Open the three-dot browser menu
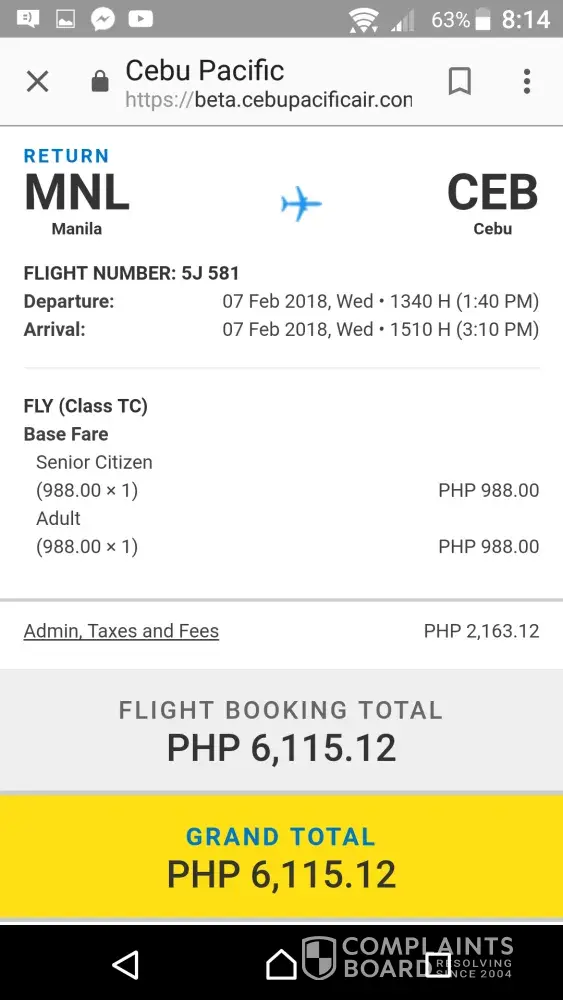 (x=527, y=82)
